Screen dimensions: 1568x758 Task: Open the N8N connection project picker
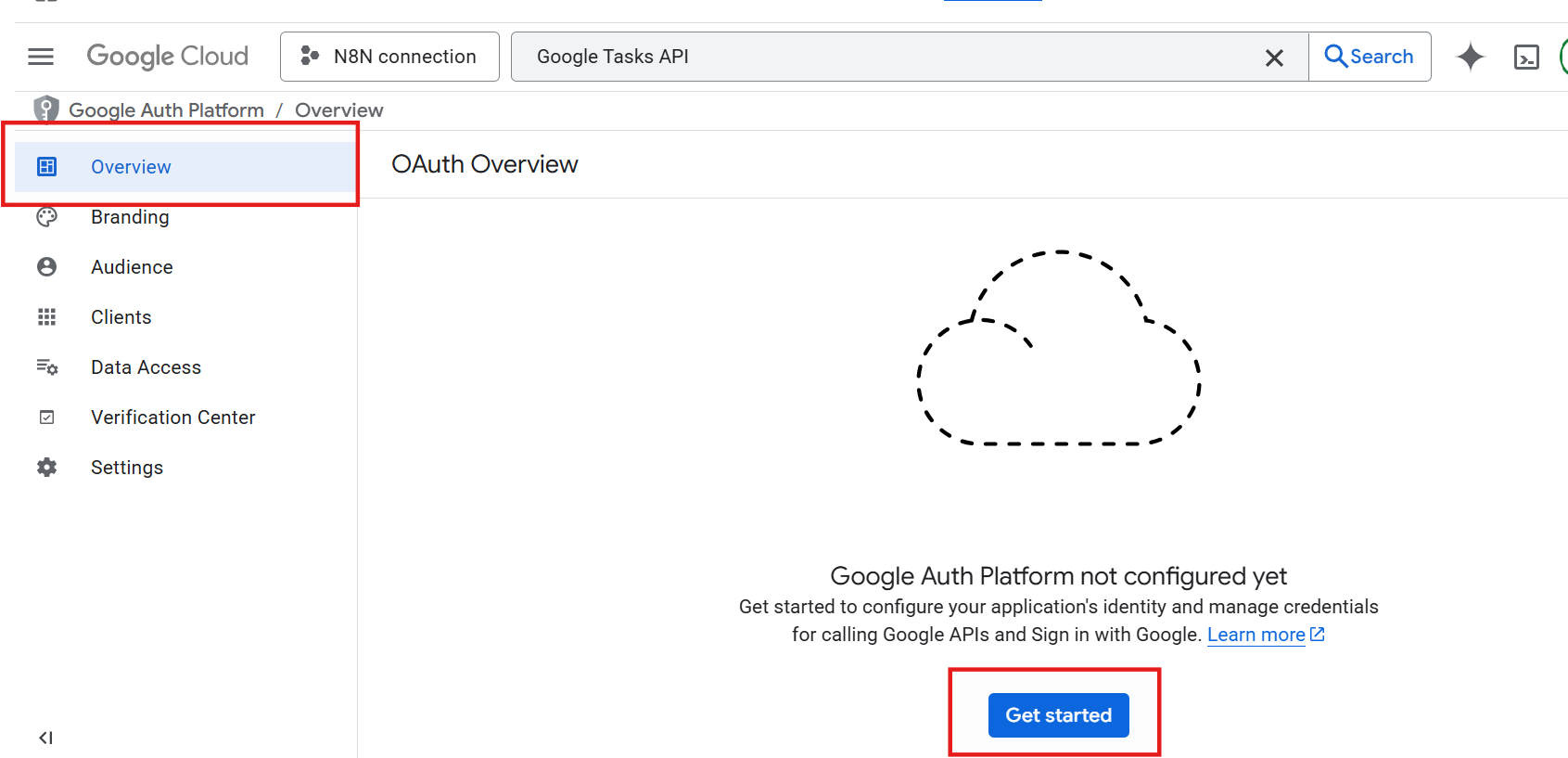point(389,57)
